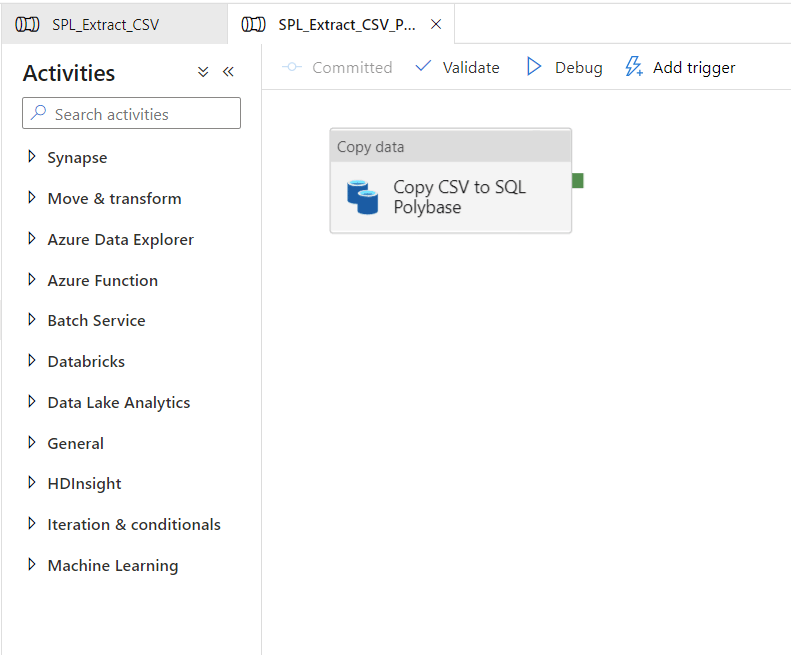The width and height of the screenshot is (791, 655).
Task: Expand the Azure Function group
Action: click(32, 279)
